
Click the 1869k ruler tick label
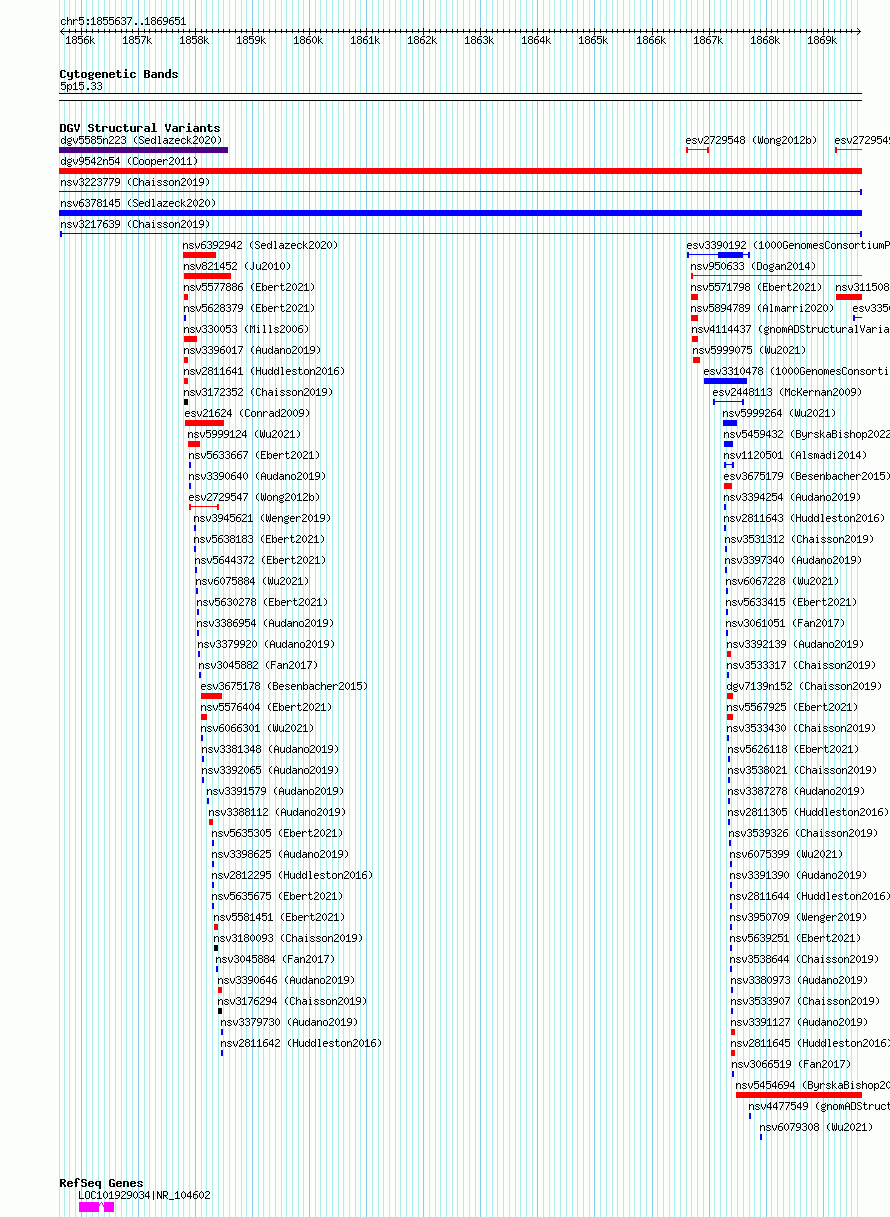tap(821, 41)
